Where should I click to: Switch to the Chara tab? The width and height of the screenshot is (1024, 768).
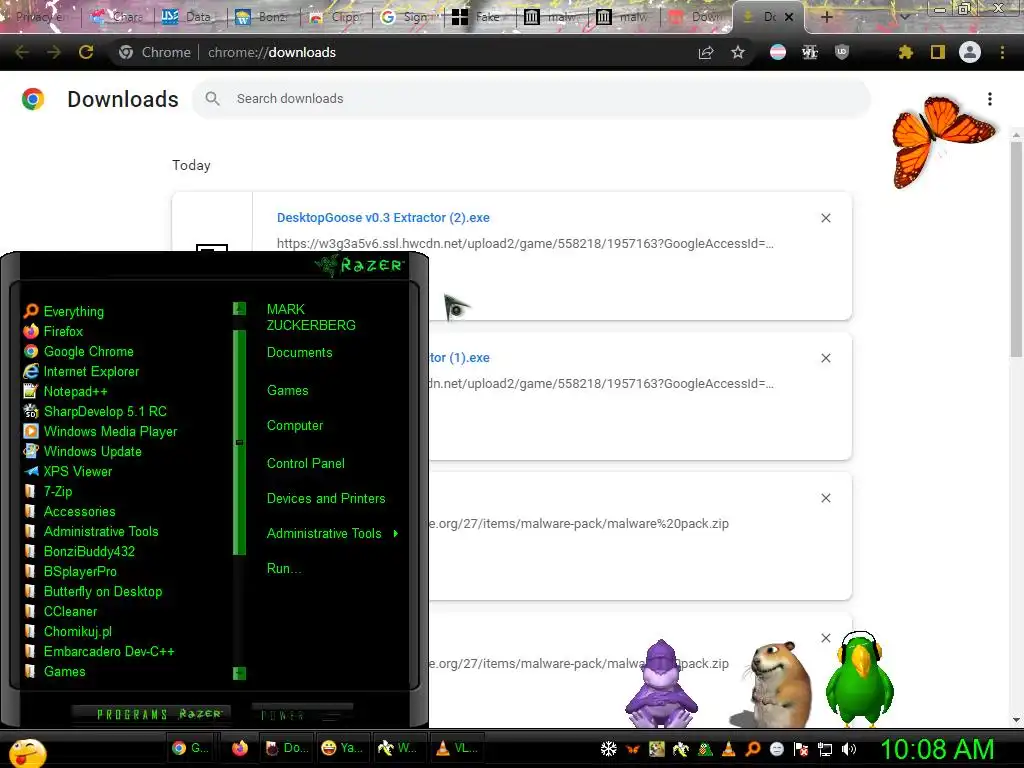pos(118,17)
